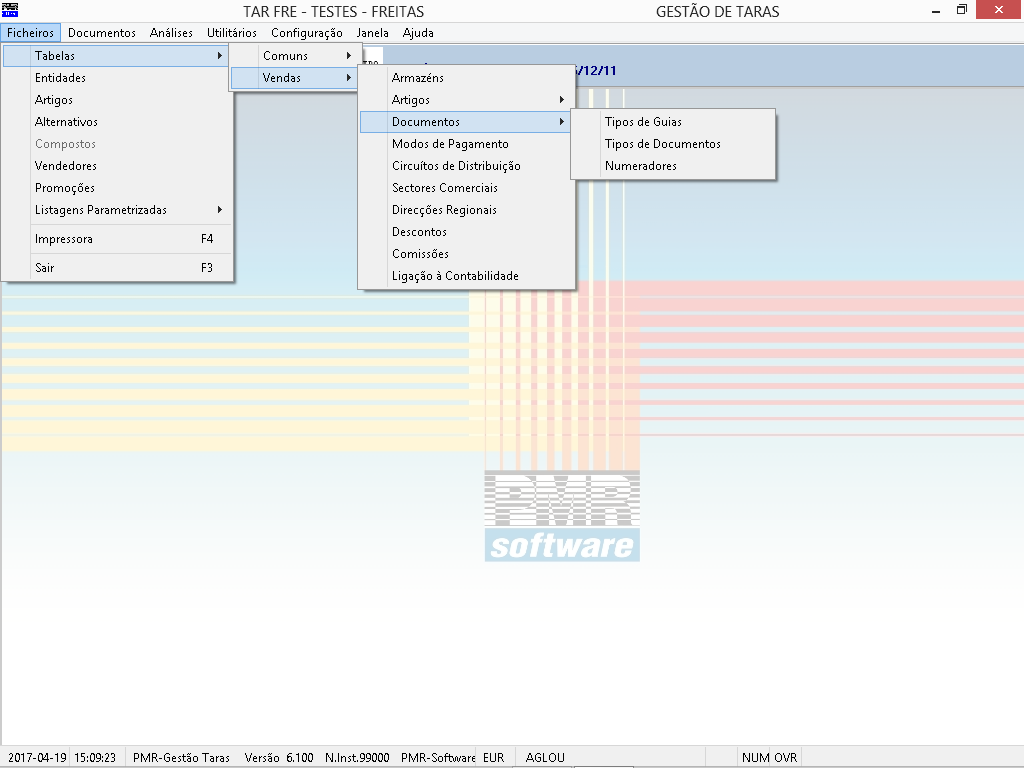Viewport: 1024px width, 768px height.
Task: Close the application window
Action: click(999, 10)
